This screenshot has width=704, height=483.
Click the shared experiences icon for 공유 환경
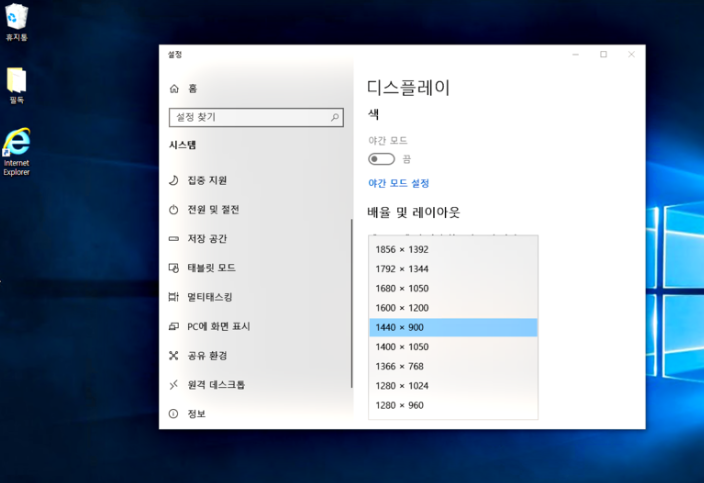[174, 356]
